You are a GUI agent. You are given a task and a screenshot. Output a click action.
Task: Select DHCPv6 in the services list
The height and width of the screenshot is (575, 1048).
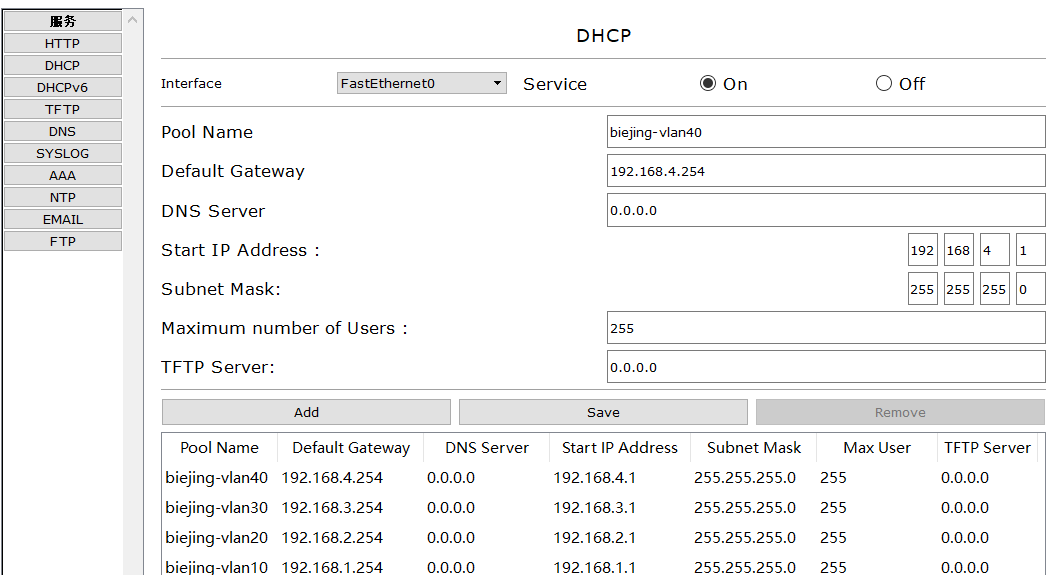(62, 87)
